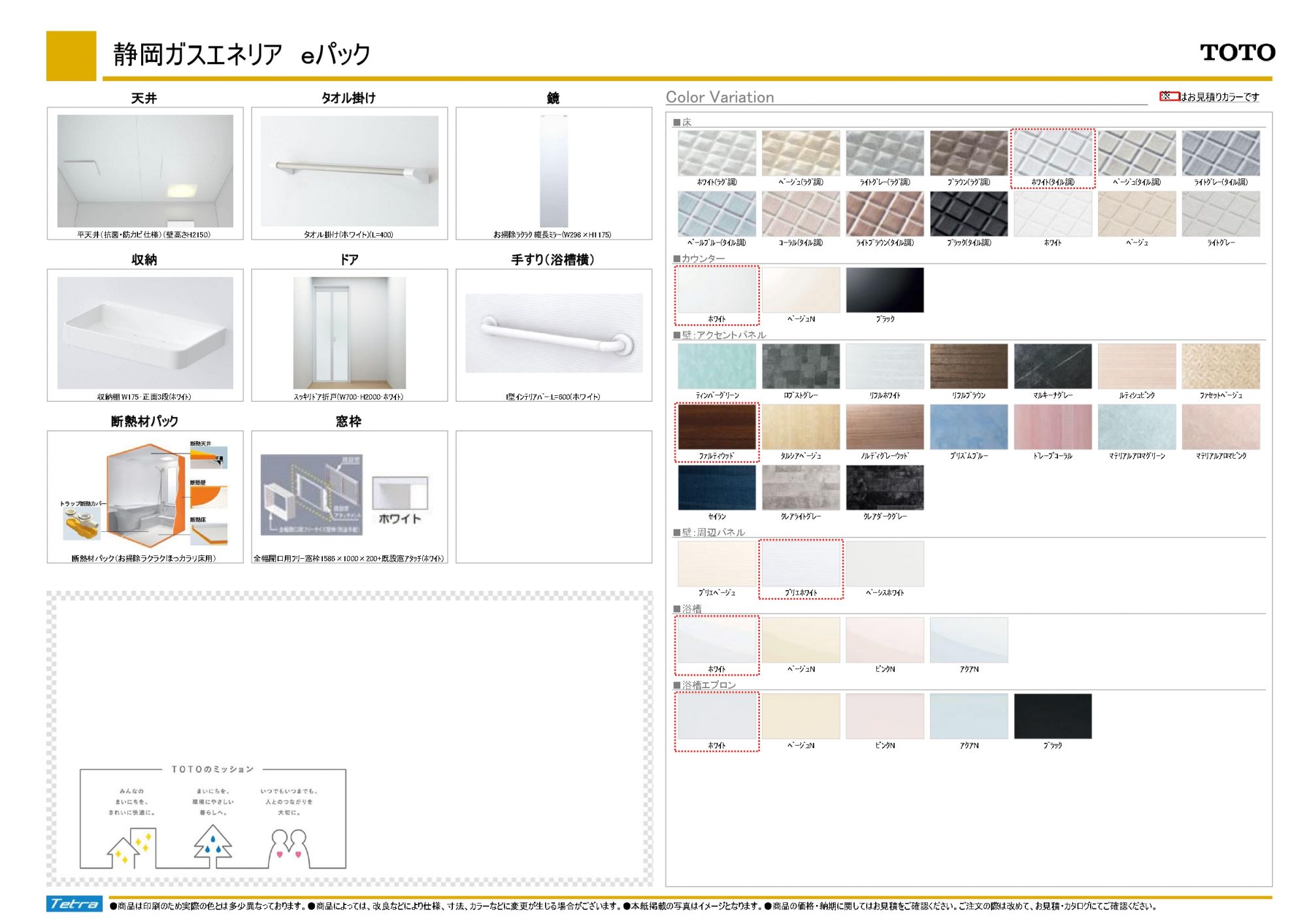Viewport: 1307px width, 924px height.
Task: Choose the counter ベージュN swatch
Action: click(x=801, y=290)
